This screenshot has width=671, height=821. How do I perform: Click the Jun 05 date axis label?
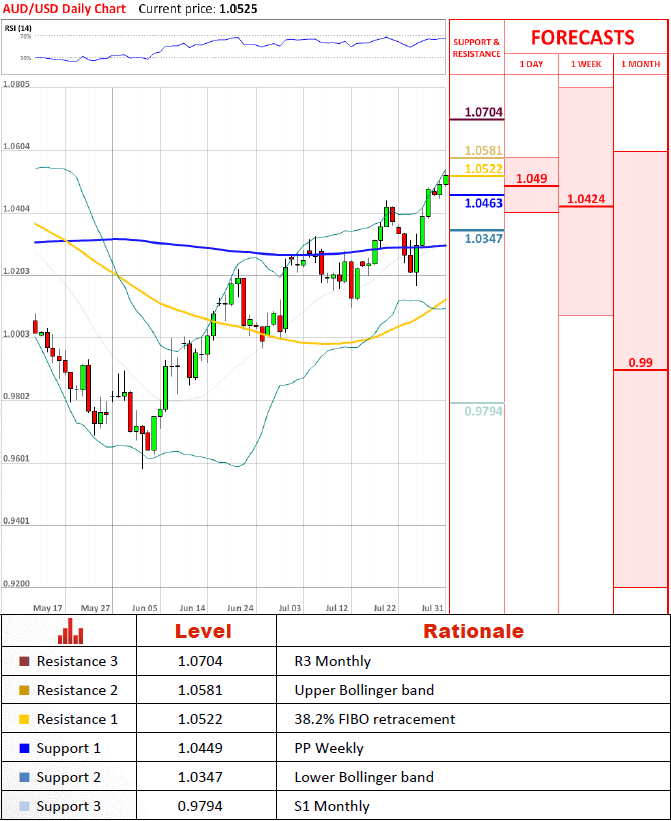145,608
